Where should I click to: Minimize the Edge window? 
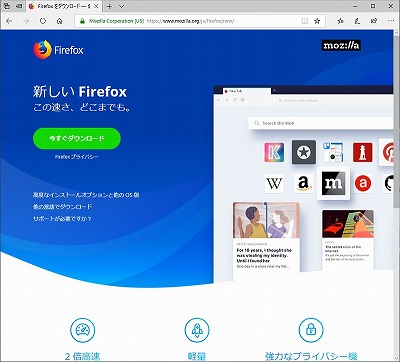[x=356, y=6]
